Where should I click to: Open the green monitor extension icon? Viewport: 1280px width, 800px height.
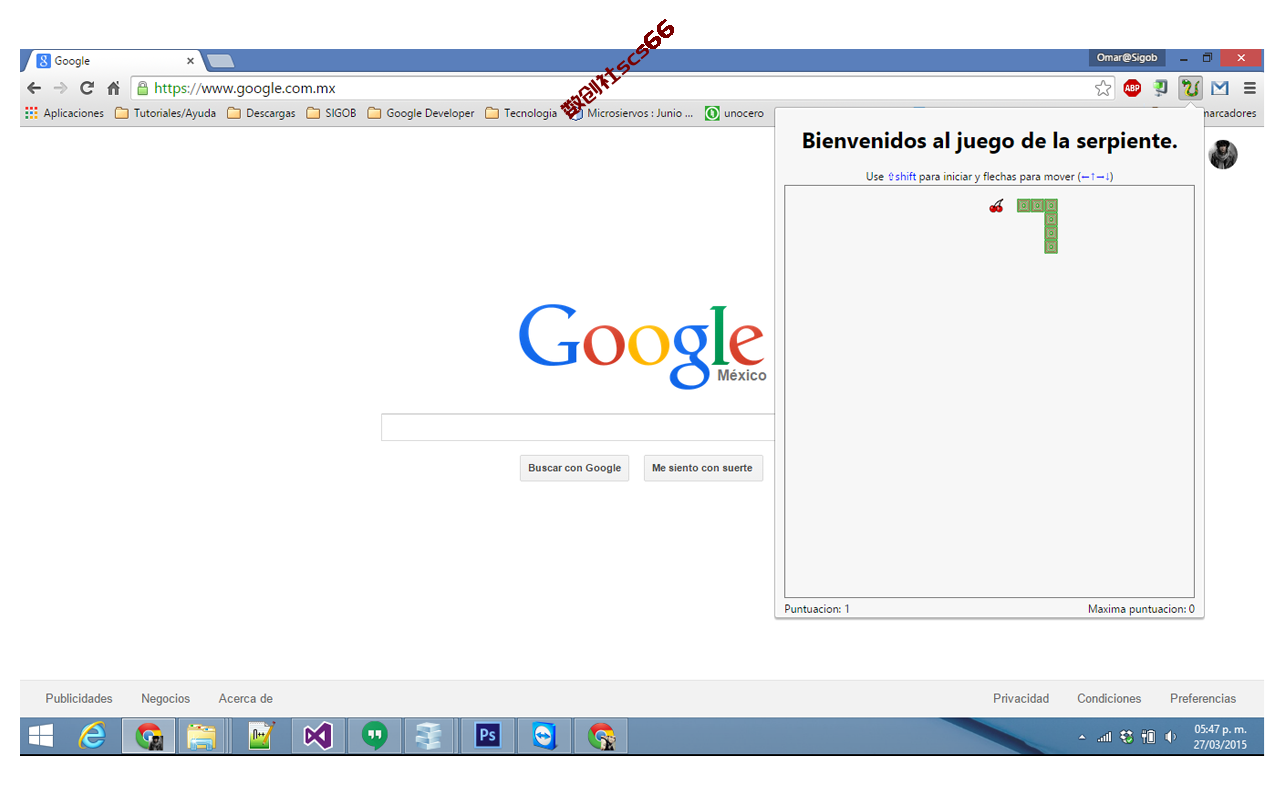[x=1161, y=88]
